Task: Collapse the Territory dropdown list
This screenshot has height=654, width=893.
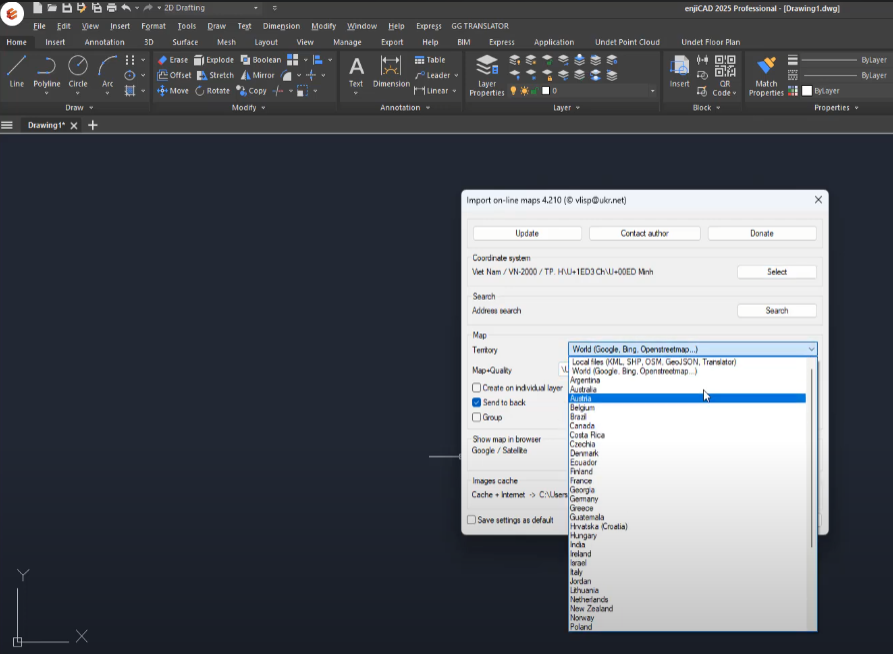Action: [x=810, y=350]
